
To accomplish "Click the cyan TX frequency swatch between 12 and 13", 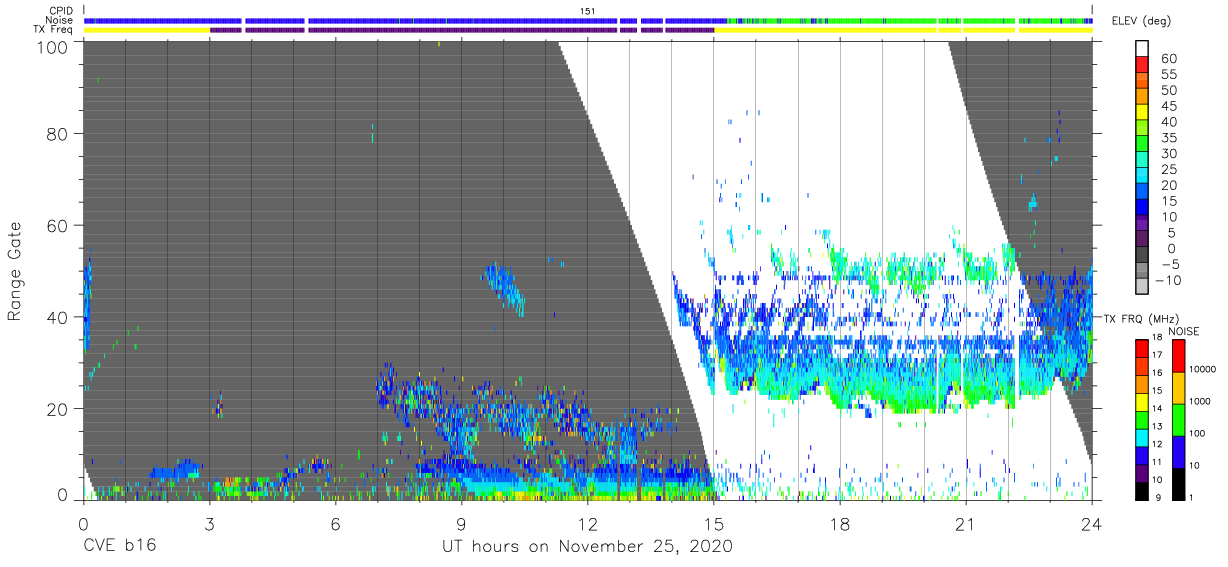I will click(x=1144, y=438).
